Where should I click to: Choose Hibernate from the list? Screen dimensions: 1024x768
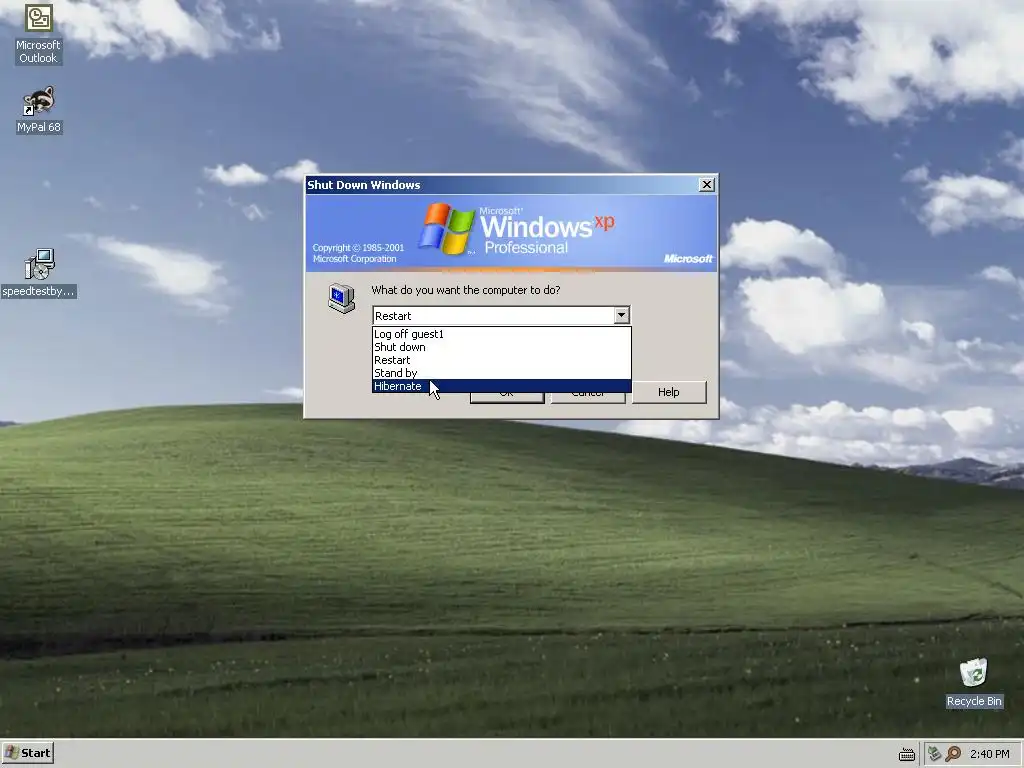click(x=502, y=386)
